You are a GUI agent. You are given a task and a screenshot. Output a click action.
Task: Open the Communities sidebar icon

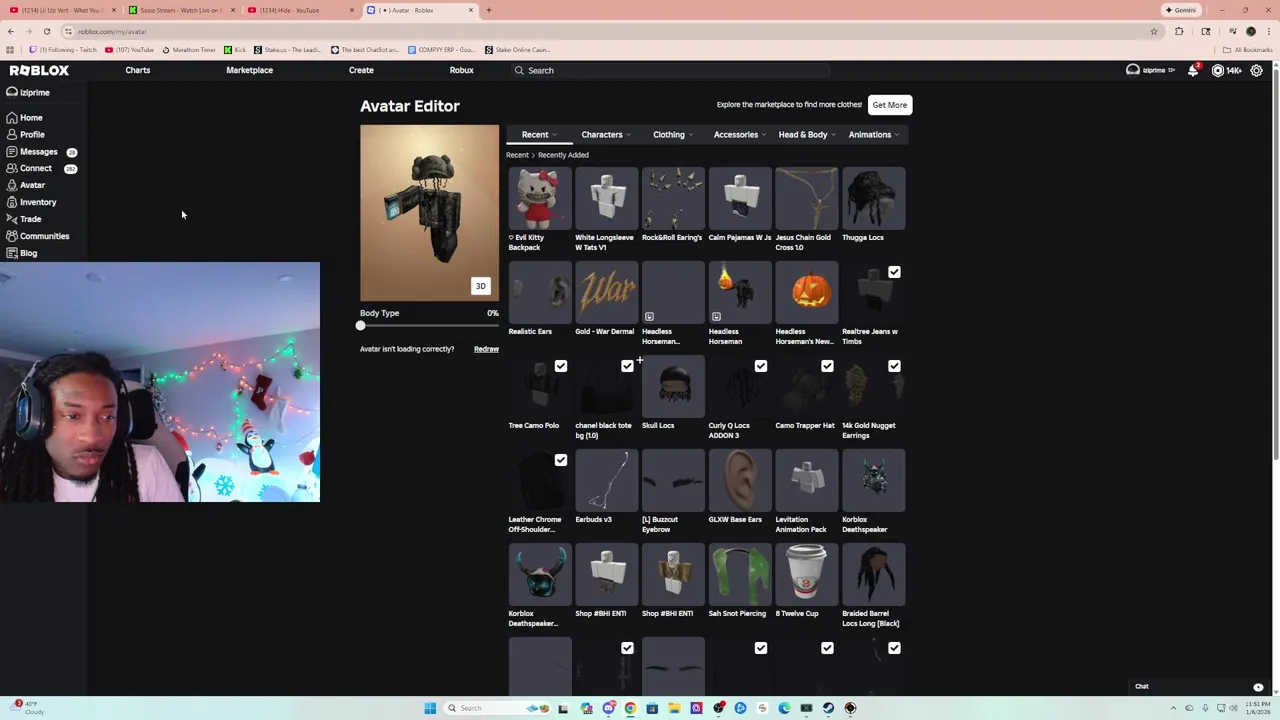point(11,236)
